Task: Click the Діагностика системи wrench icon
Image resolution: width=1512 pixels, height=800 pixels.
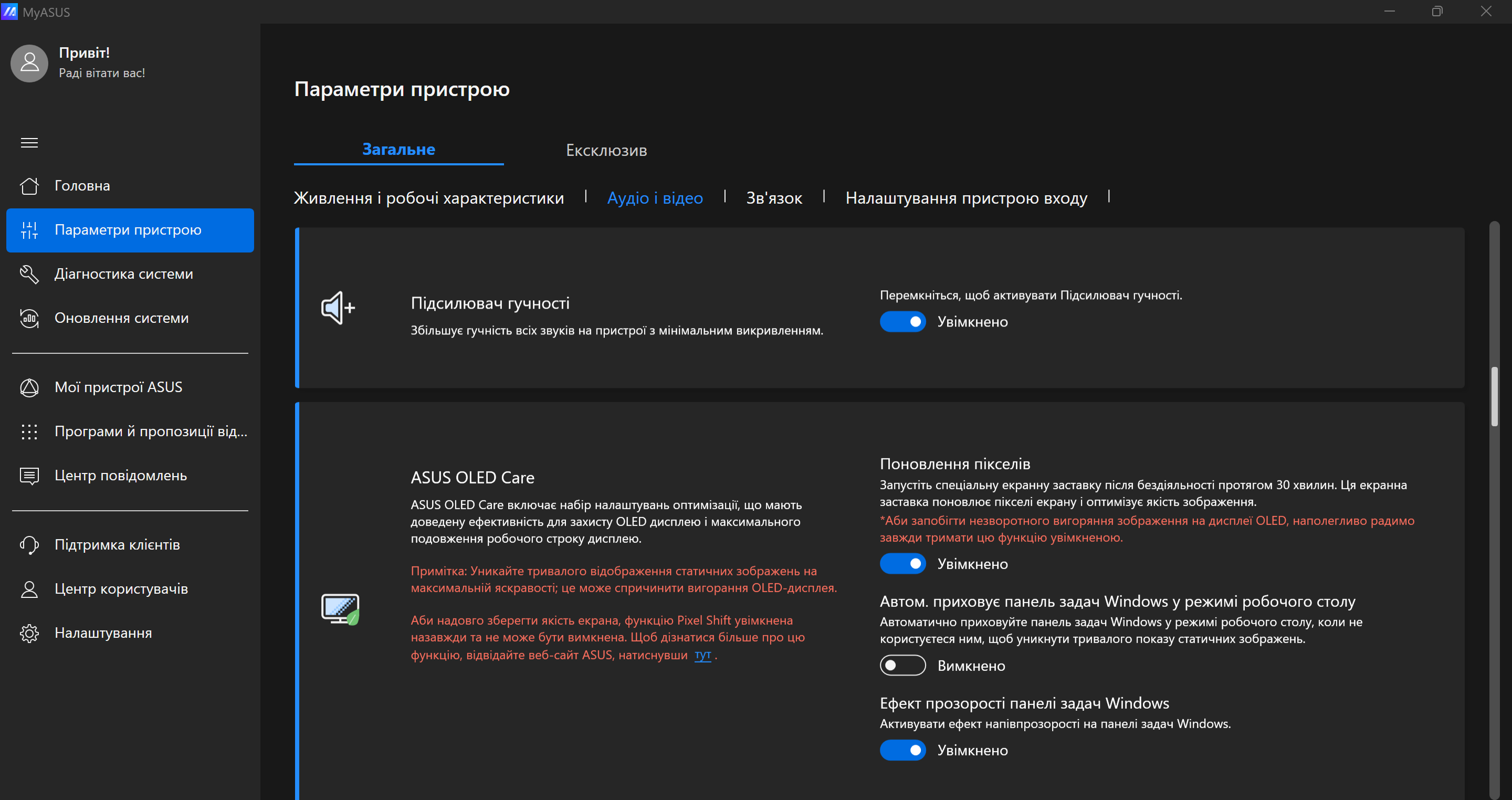Action: (29, 274)
